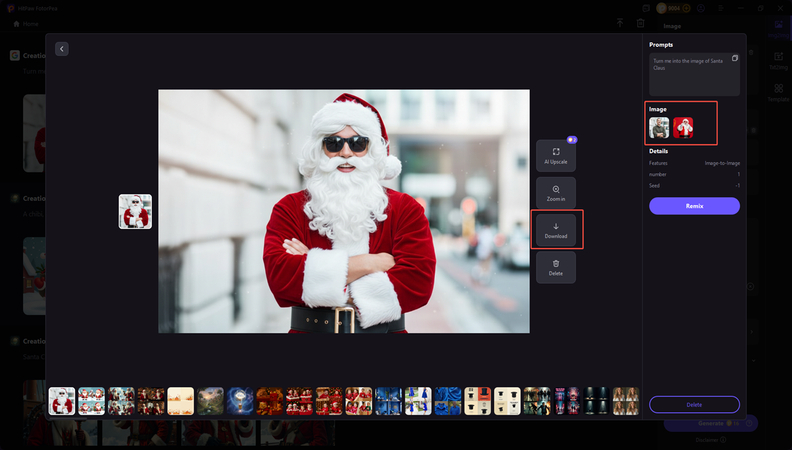
Task: Click the feedback icon left of coins
Action: (x=646, y=8)
